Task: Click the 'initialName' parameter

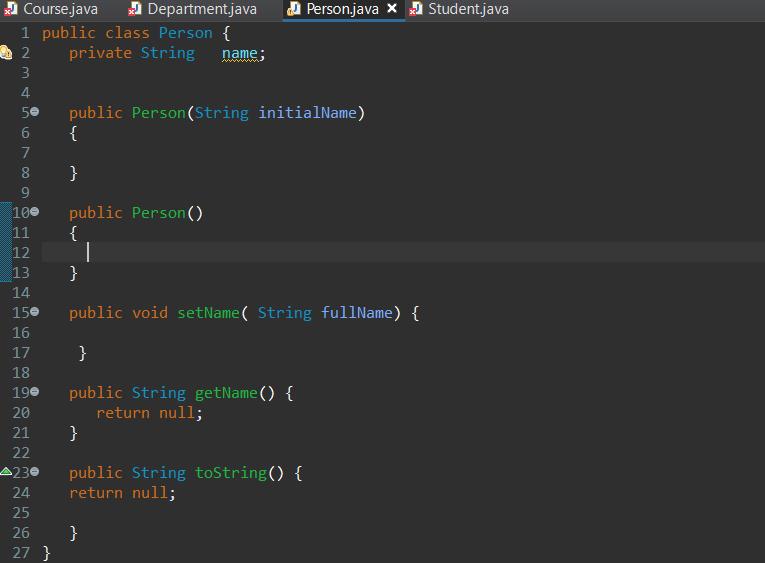Action: click(307, 113)
